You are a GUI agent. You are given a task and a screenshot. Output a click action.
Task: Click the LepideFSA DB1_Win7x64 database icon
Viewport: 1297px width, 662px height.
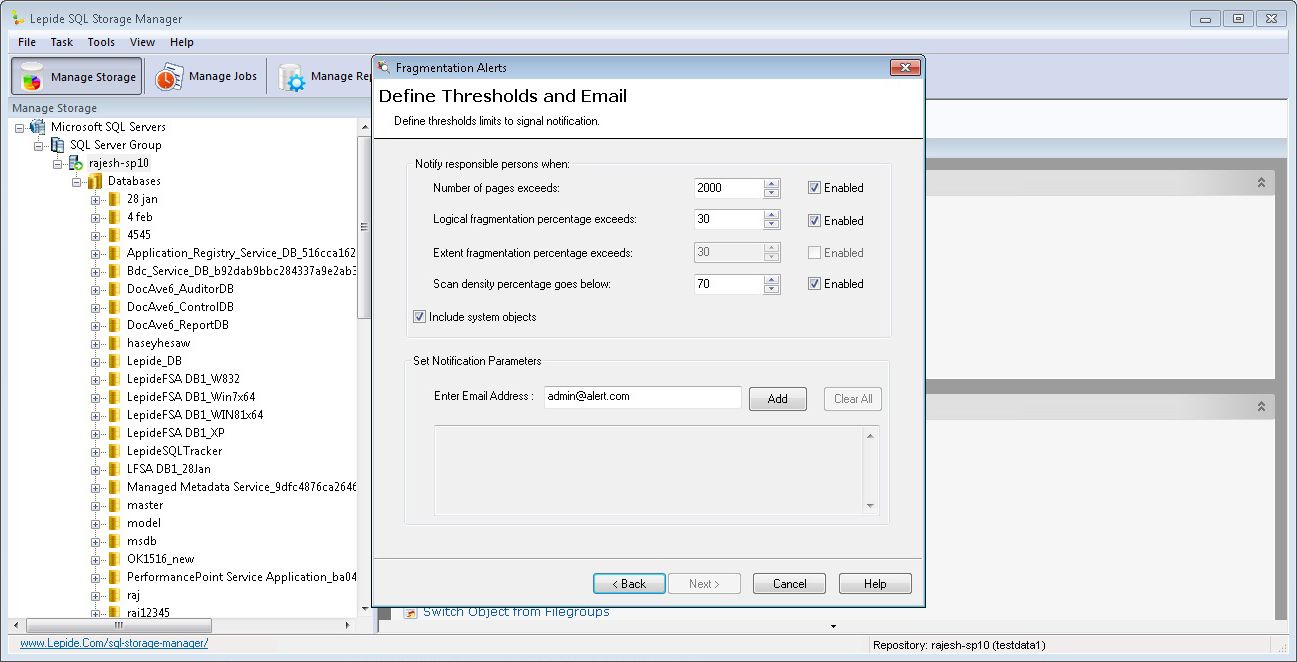click(114, 397)
